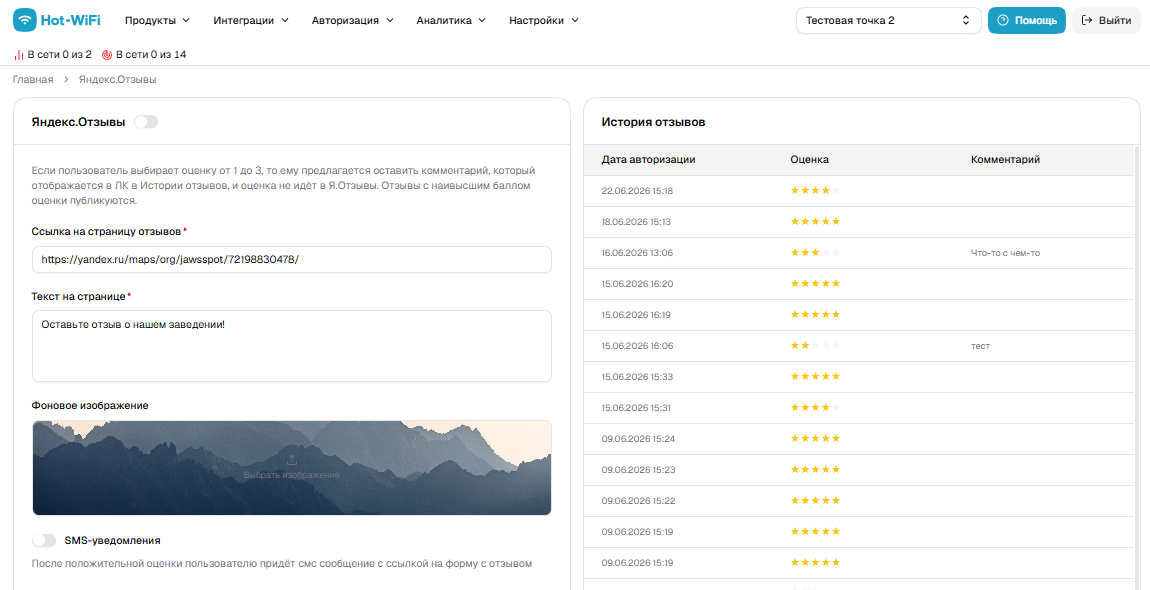
Task: Click the breadcrumb chevron after Главная
Action: tap(66, 79)
